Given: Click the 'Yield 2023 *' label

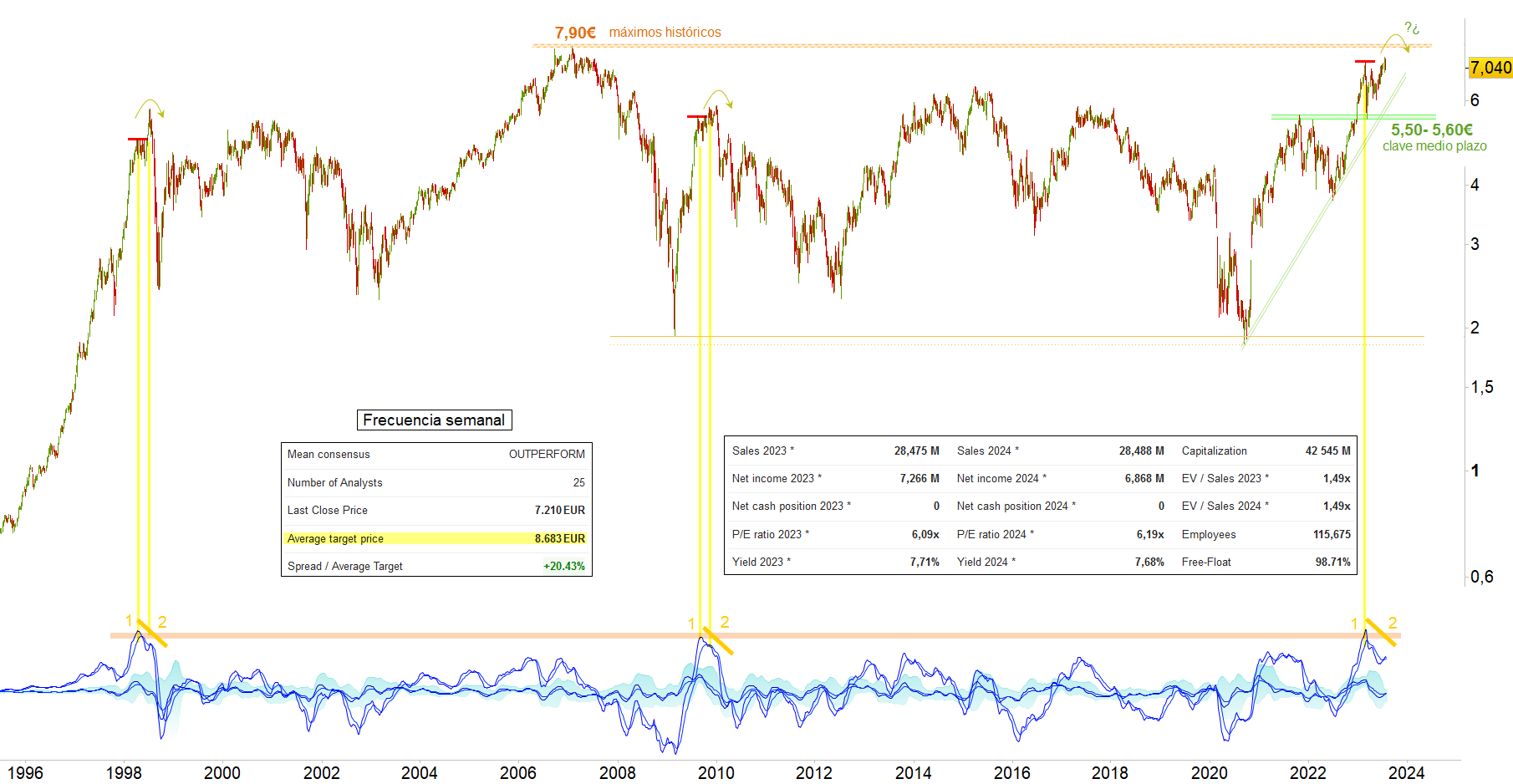Looking at the screenshot, I should tap(762, 563).
